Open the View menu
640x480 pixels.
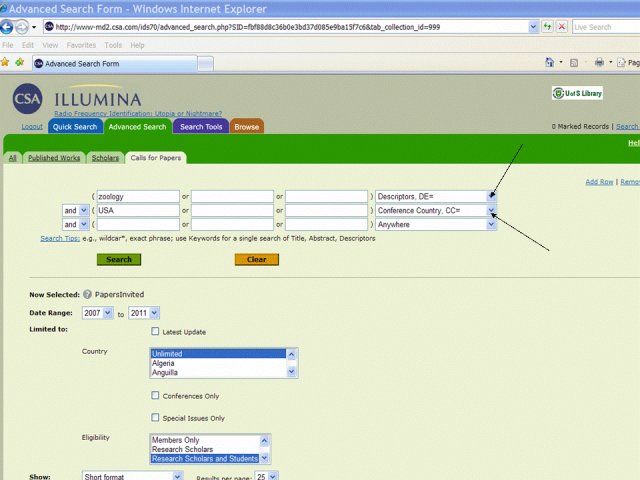pos(50,45)
